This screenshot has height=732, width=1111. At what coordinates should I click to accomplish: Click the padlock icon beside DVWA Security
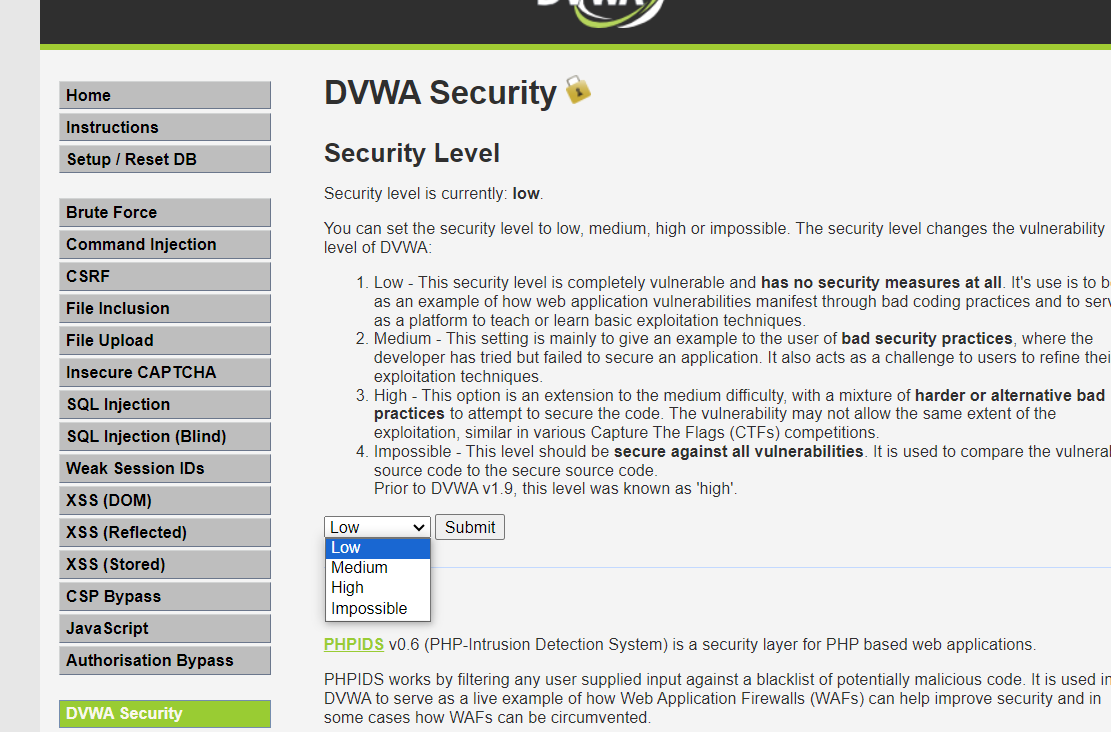point(578,90)
